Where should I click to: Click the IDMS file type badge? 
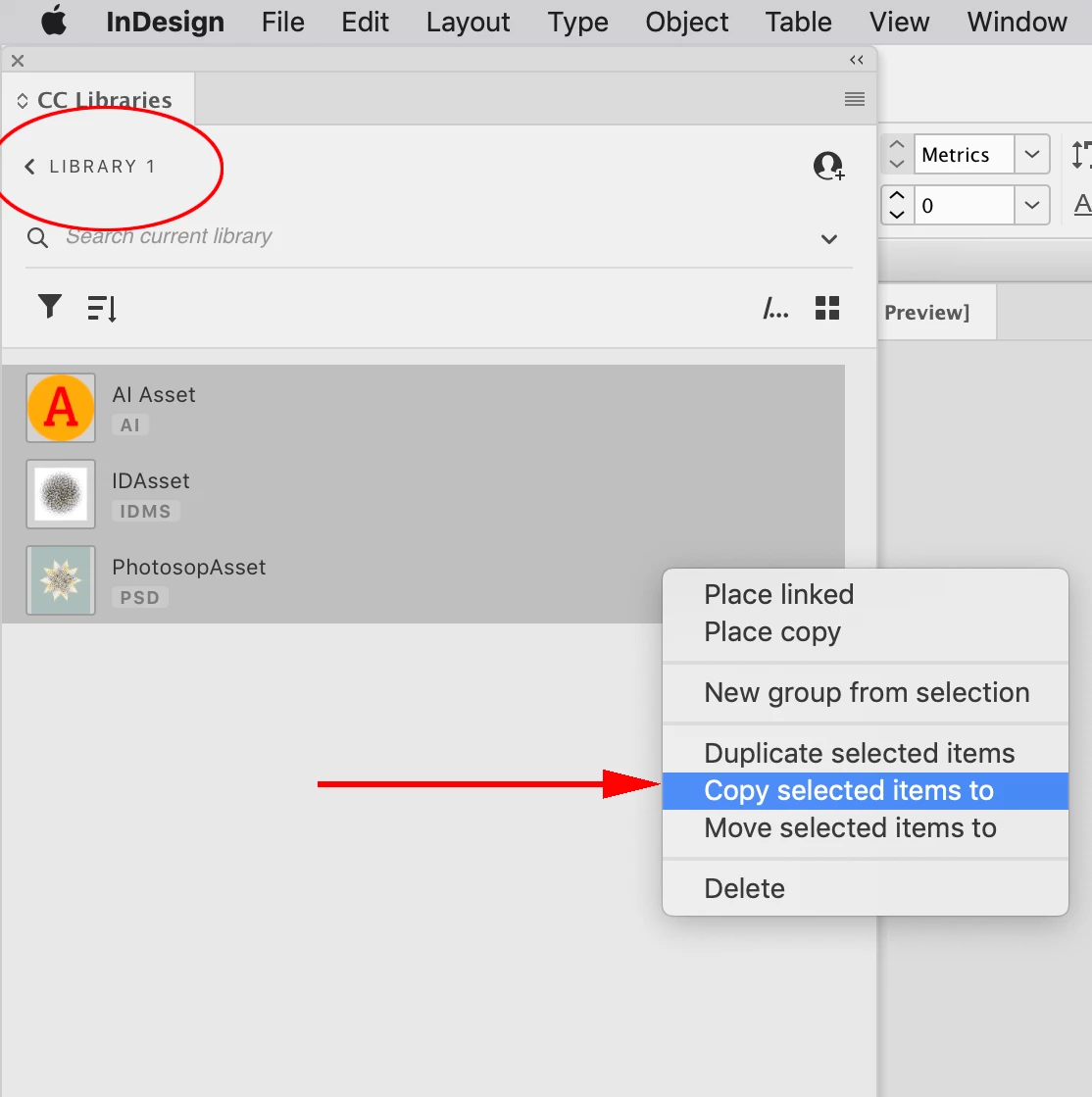pyautogui.click(x=145, y=512)
